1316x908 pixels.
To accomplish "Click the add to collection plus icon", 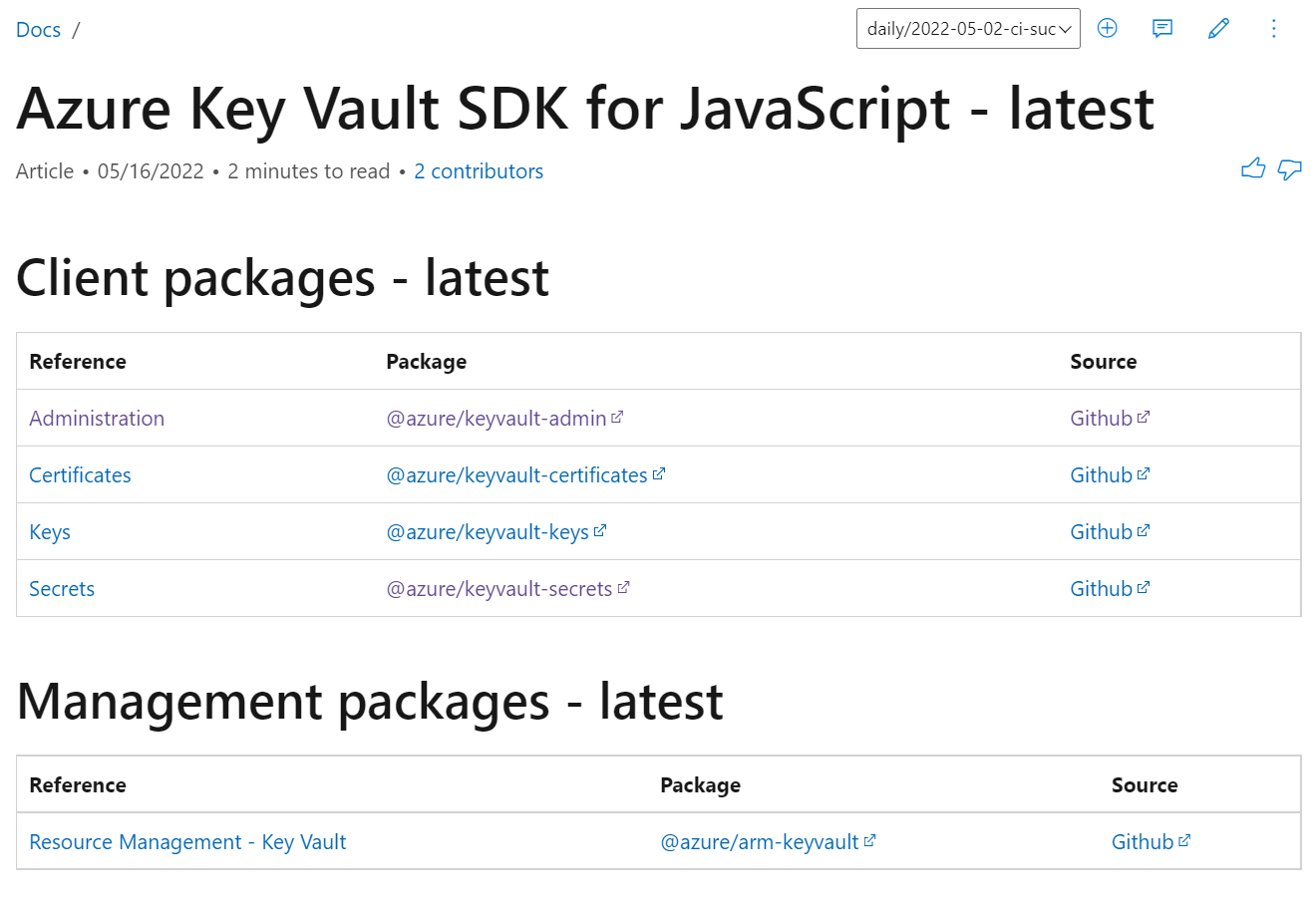I will point(1107,28).
